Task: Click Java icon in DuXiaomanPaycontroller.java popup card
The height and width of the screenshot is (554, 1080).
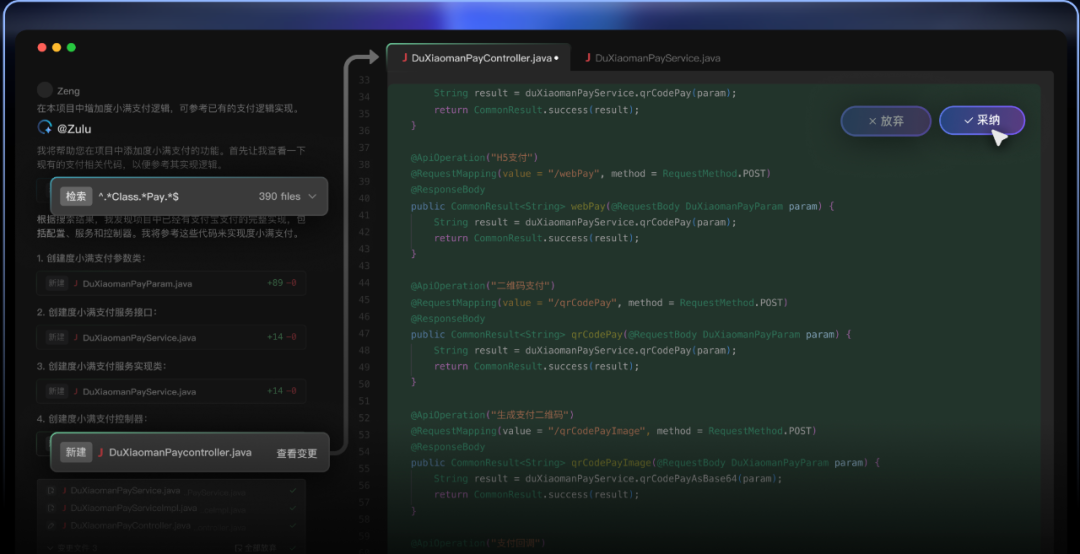Action: pyautogui.click(x=101, y=452)
